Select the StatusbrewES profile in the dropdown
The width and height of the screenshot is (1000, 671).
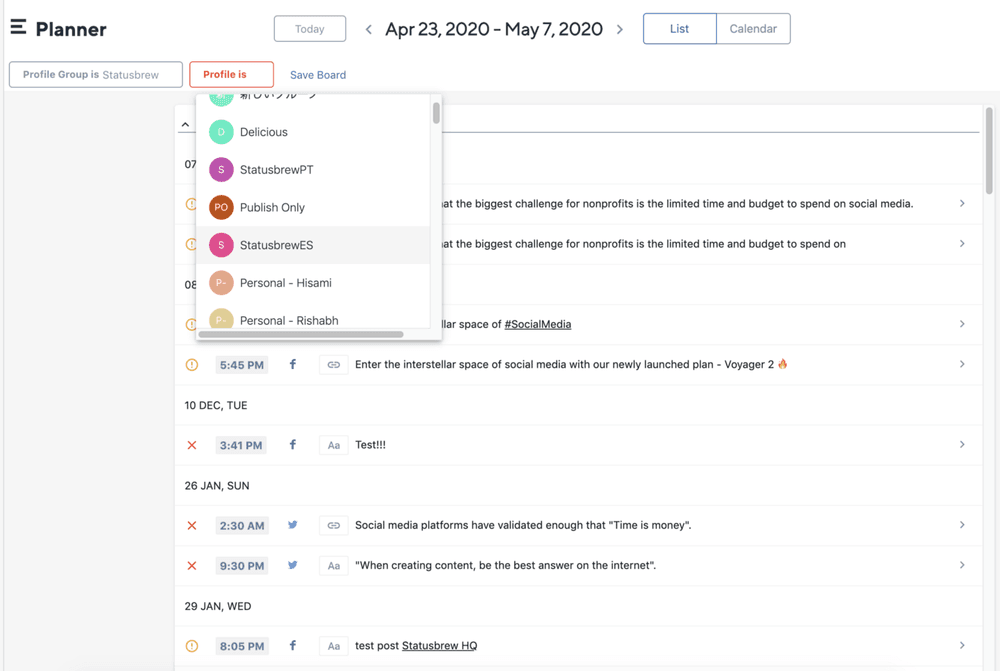pyautogui.click(x=276, y=245)
